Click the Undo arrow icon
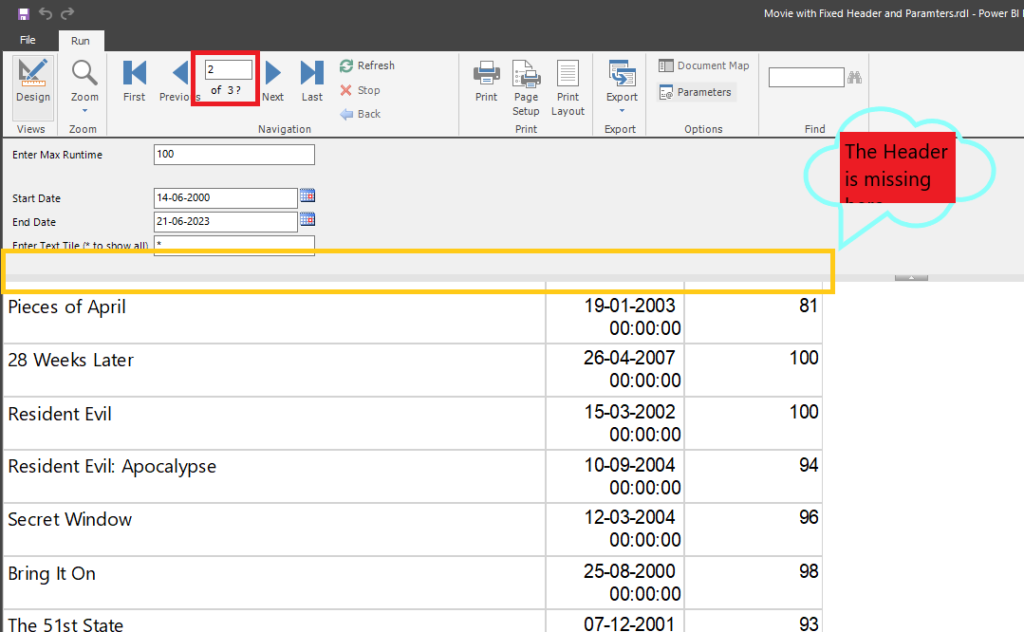 (45, 13)
